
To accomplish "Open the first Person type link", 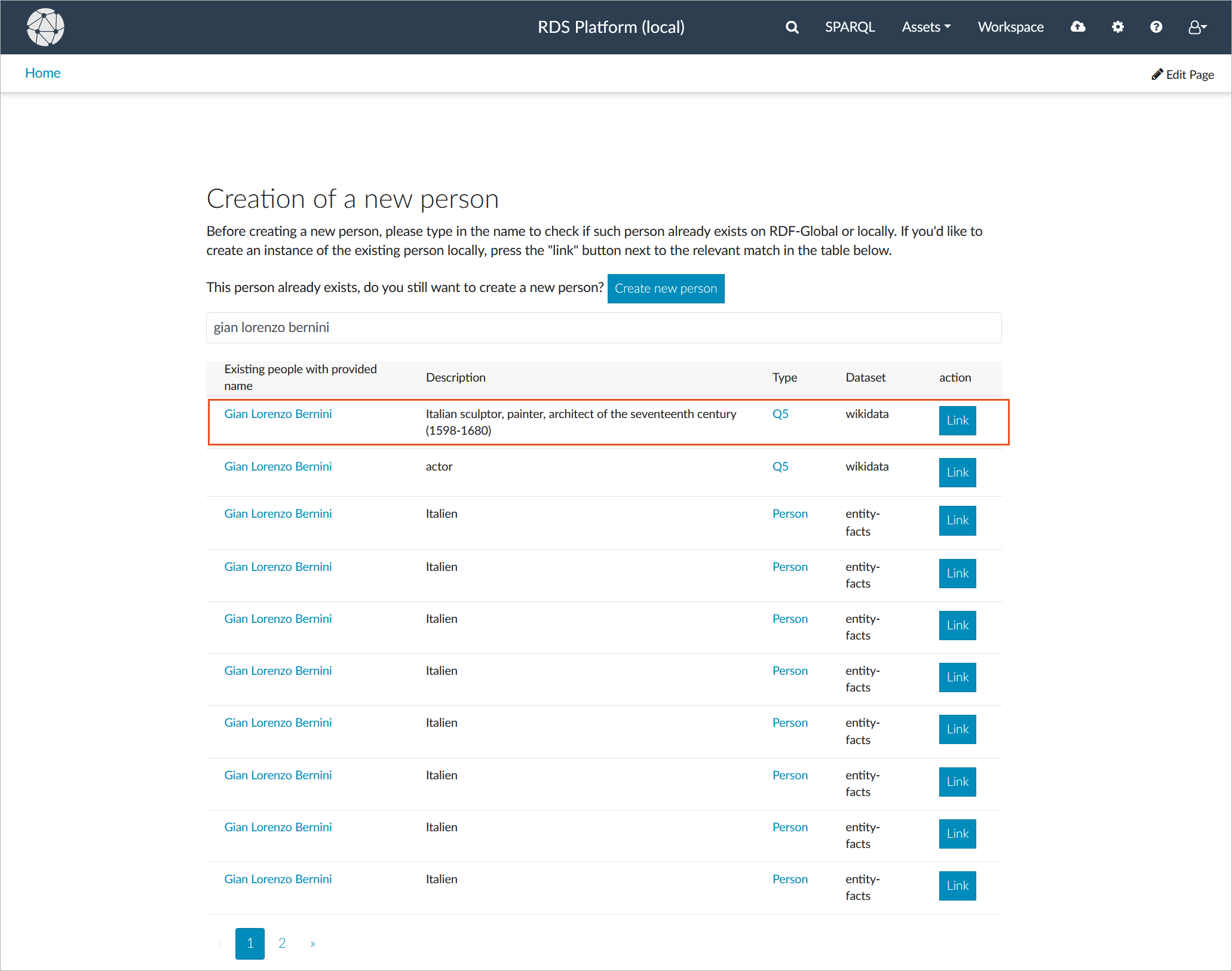I will point(790,514).
